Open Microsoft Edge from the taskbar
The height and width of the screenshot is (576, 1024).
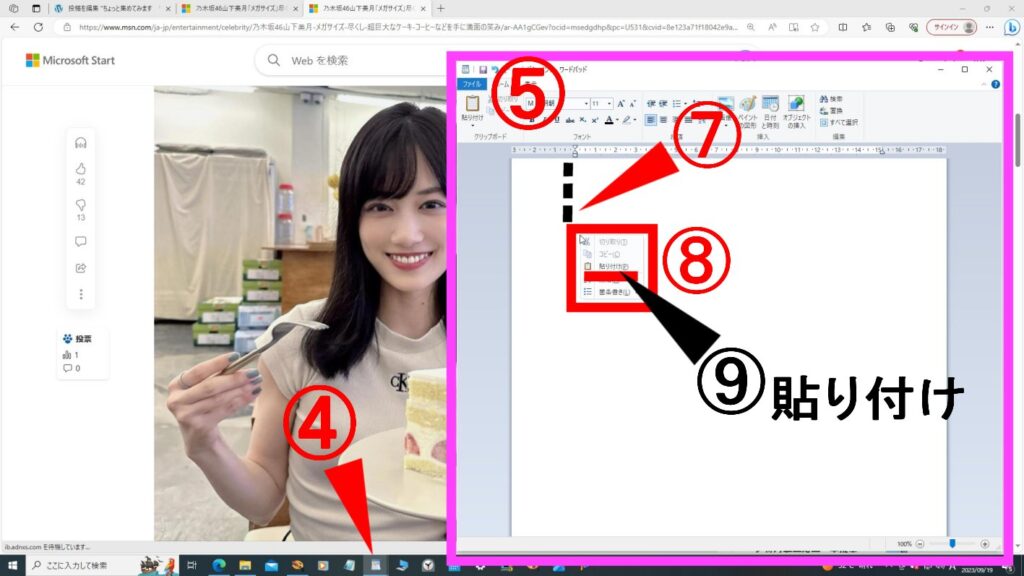[x=218, y=566]
